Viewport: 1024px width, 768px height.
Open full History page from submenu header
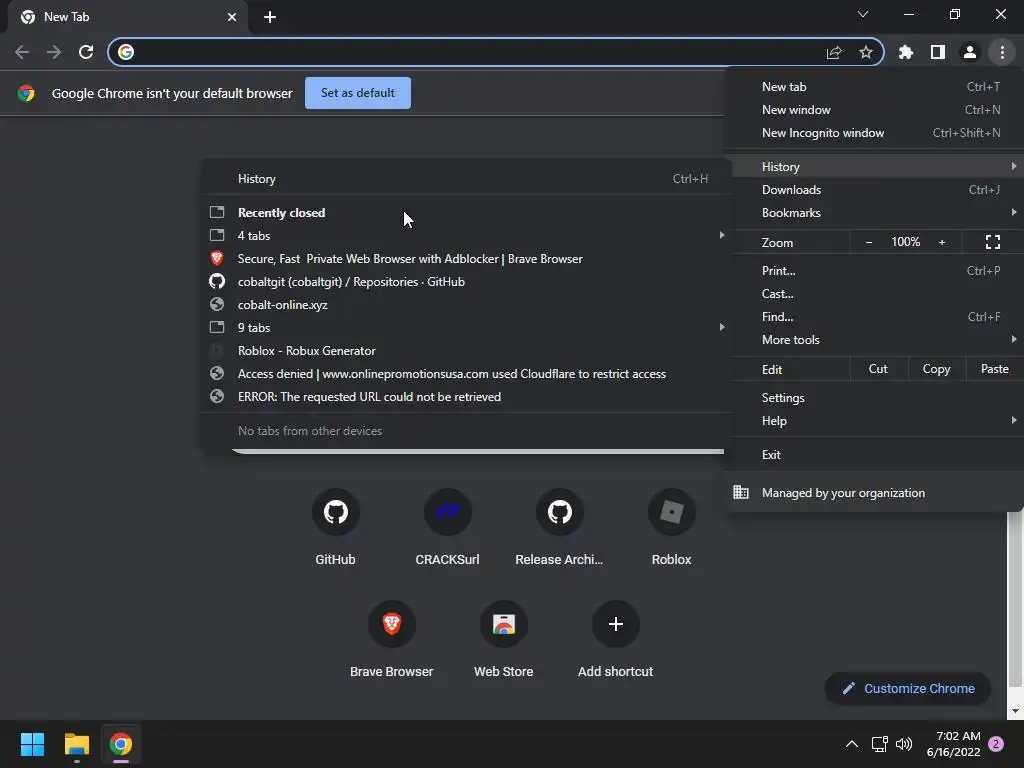pyautogui.click(x=466, y=179)
